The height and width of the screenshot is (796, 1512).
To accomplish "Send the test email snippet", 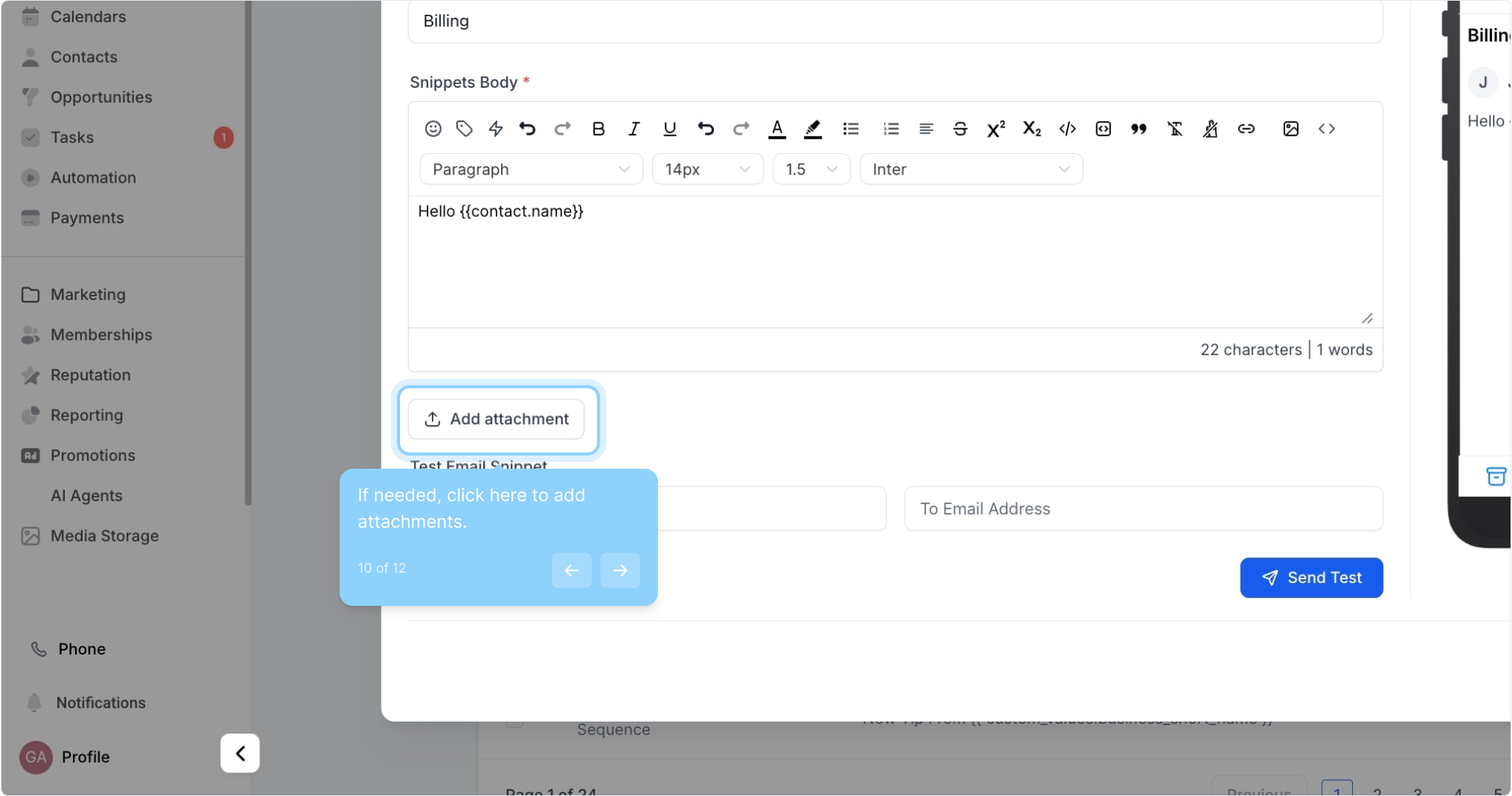I will [1311, 578].
